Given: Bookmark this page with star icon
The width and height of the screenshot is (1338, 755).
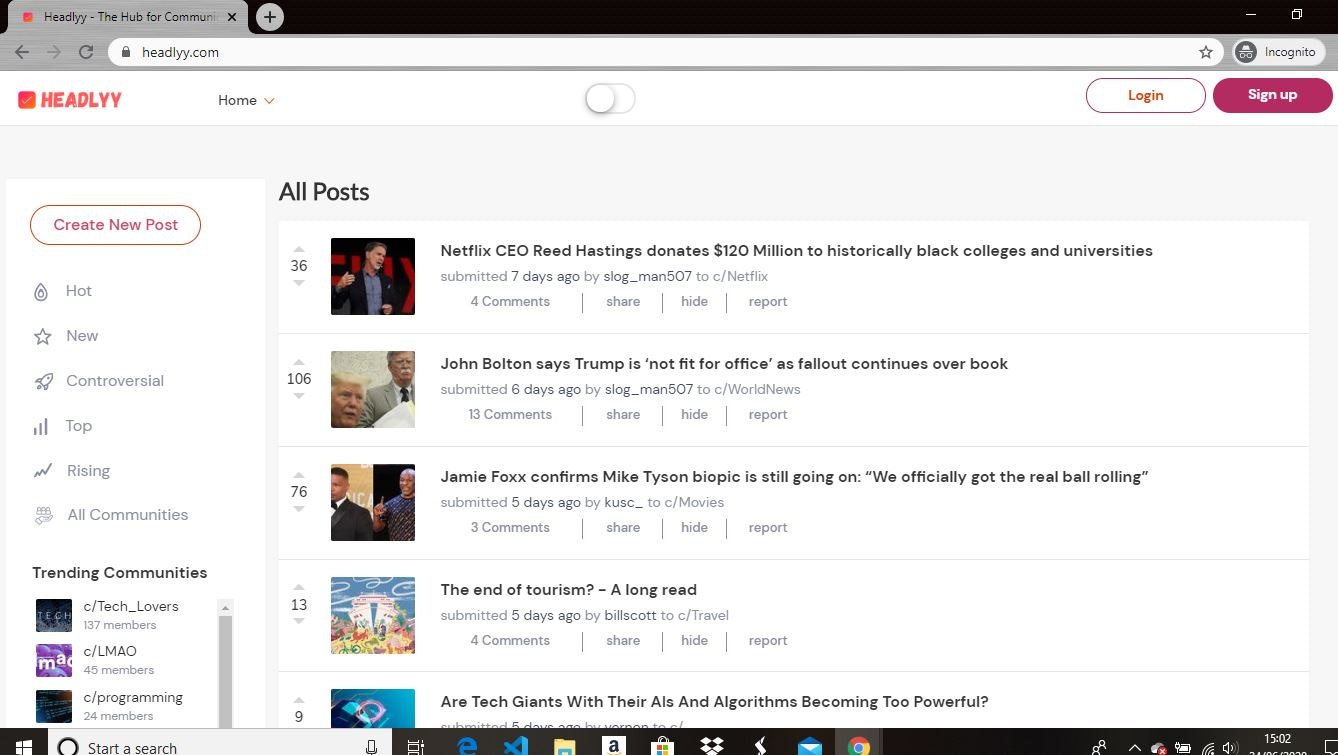Looking at the screenshot, I should [1206, 52].
